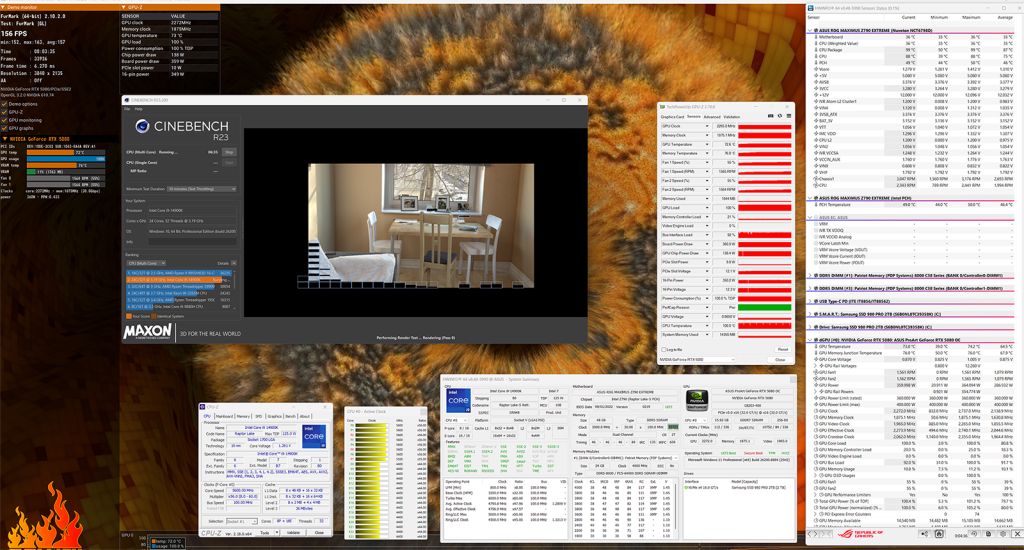Open the Minimum Test Duration dropdown in Cinebench
This screenshot has height=550, width=1024.
pyautogui.click(x=202, y=189)
